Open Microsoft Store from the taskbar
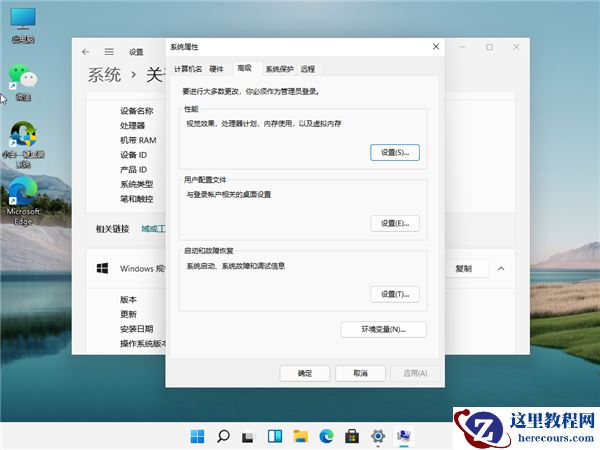 [x=352, y=436]
